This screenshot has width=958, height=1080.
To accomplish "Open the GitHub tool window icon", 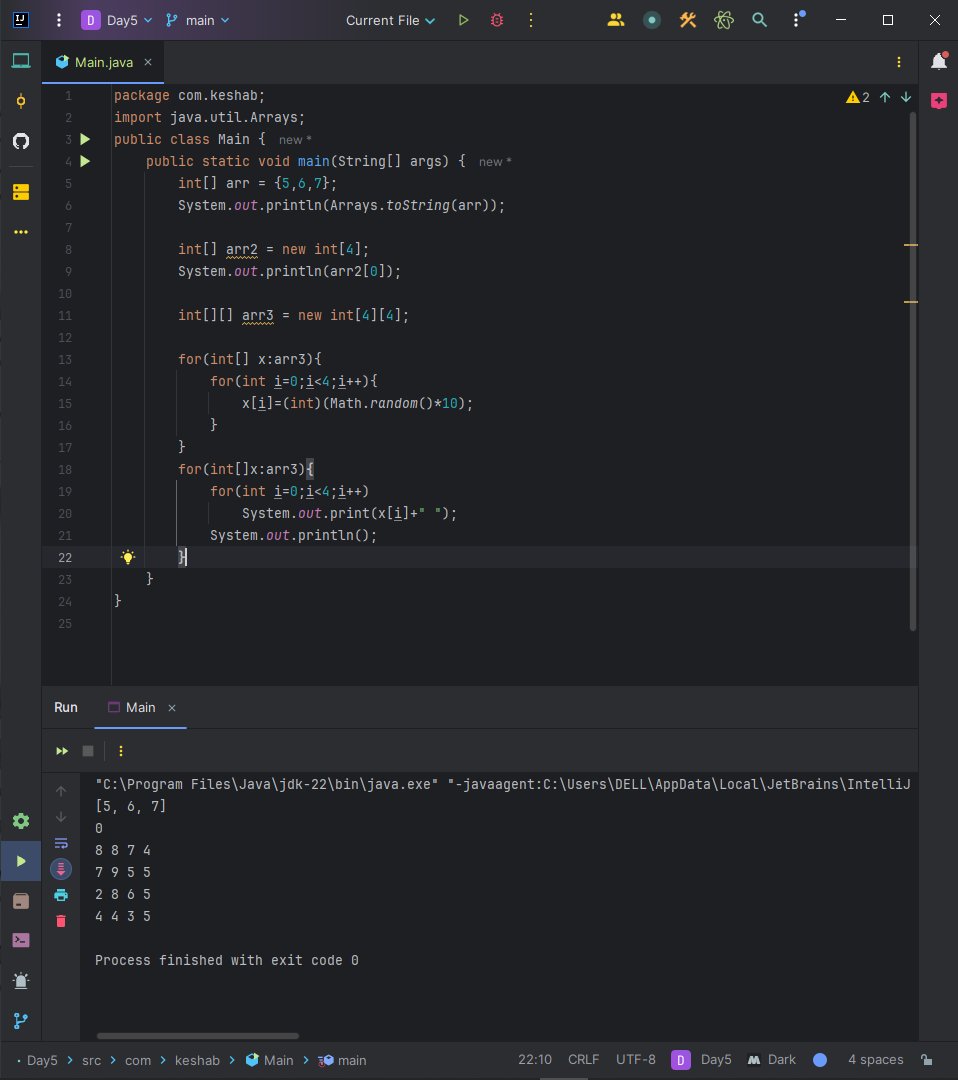I will [x=21, y=141].
